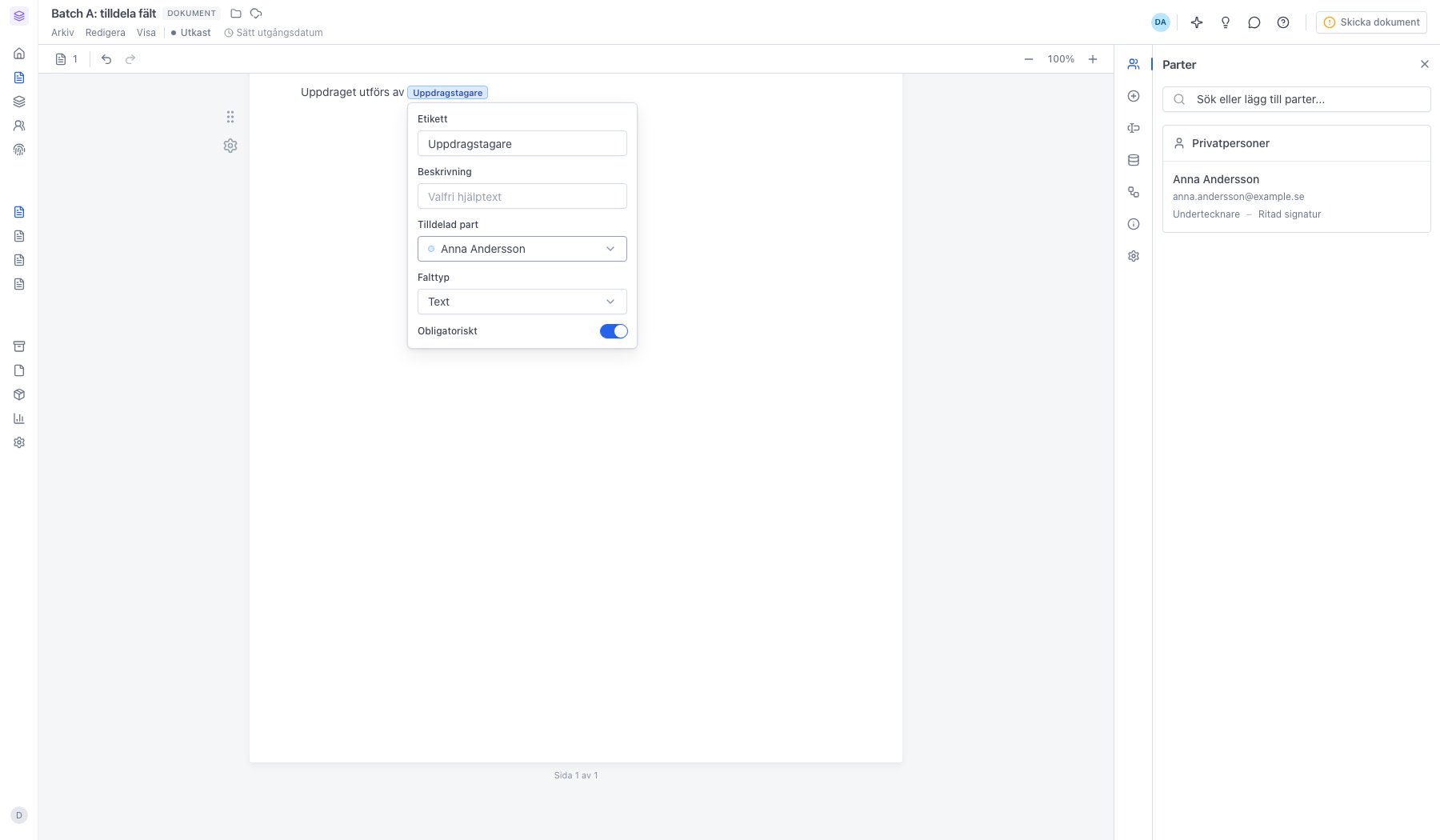Screen dimensions: 1440x840
Task: Click Sätt utgångsdatum link
Action: [x=274, y=33]
